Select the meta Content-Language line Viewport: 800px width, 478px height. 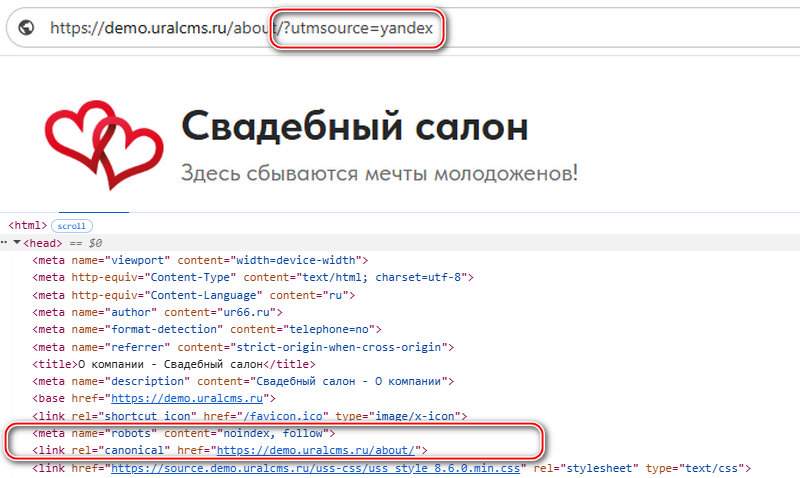point(193,295)
